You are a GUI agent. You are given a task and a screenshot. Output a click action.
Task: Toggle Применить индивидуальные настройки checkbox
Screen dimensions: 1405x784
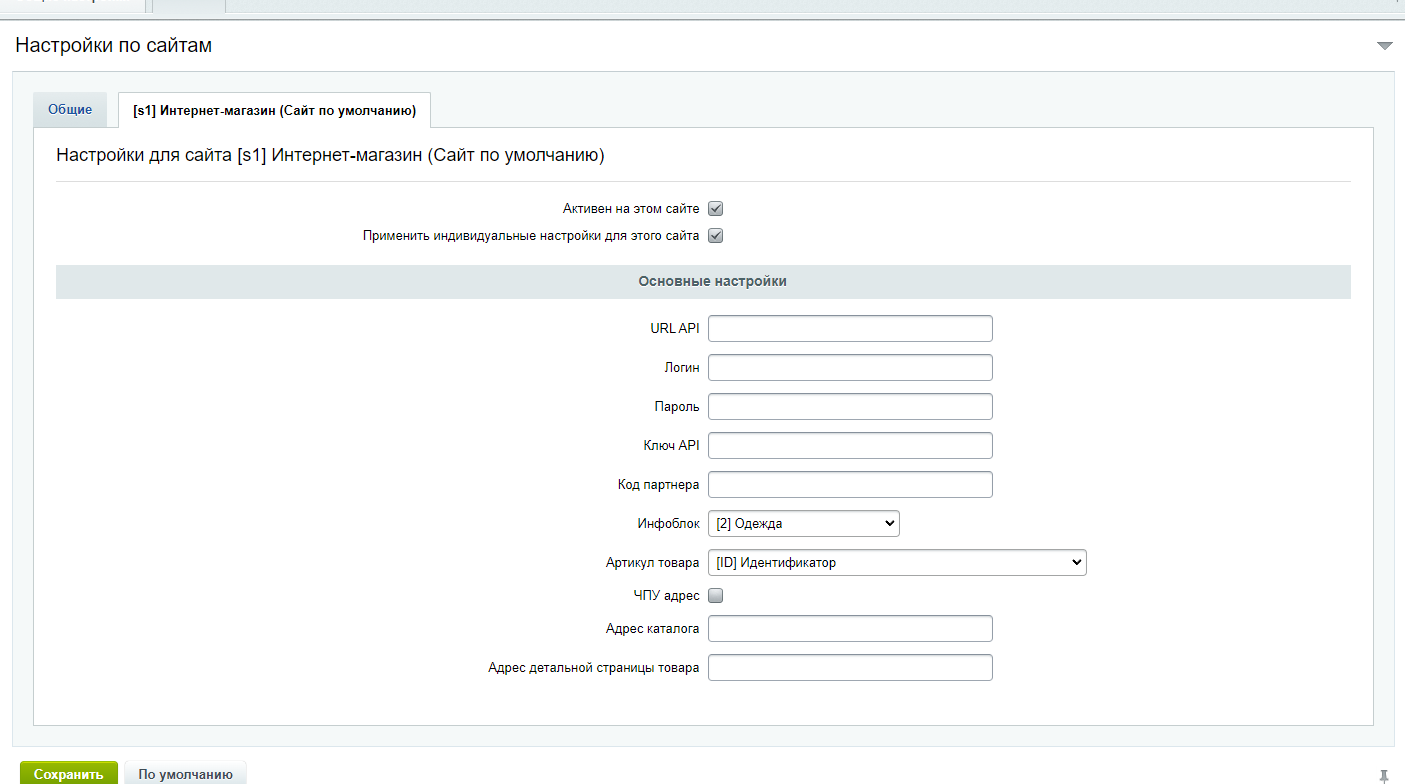pos(715,236)
